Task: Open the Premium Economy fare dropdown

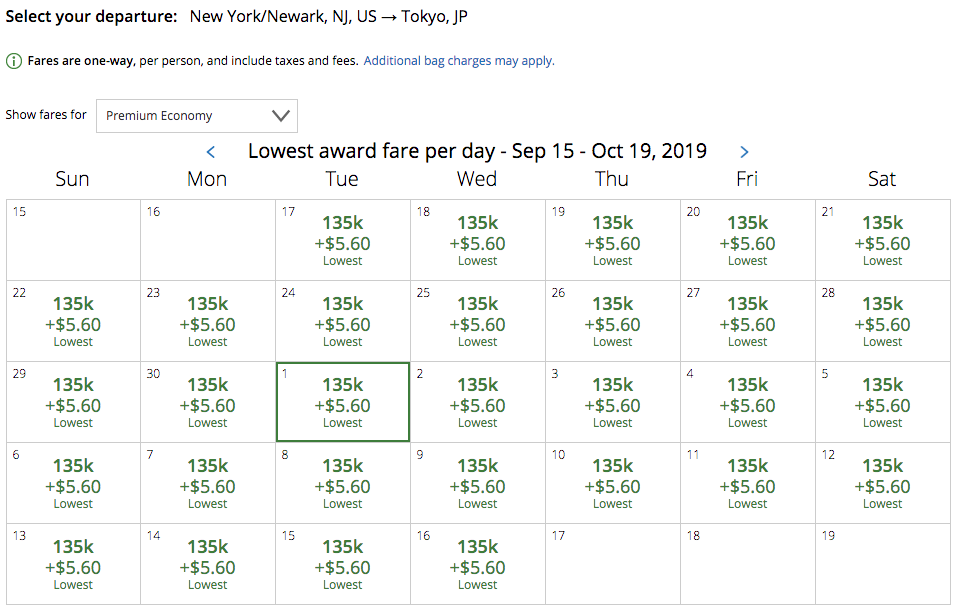Action: click(x=197, y=116)
